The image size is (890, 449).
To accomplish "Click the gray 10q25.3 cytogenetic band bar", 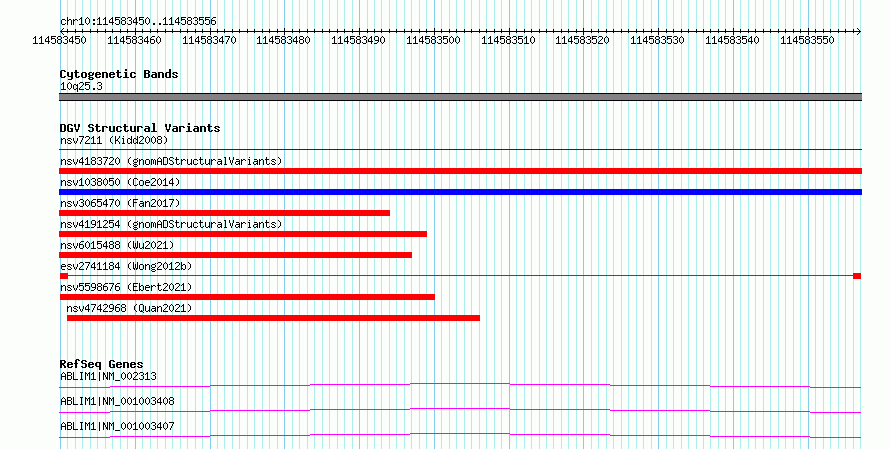I will [460, 97].
